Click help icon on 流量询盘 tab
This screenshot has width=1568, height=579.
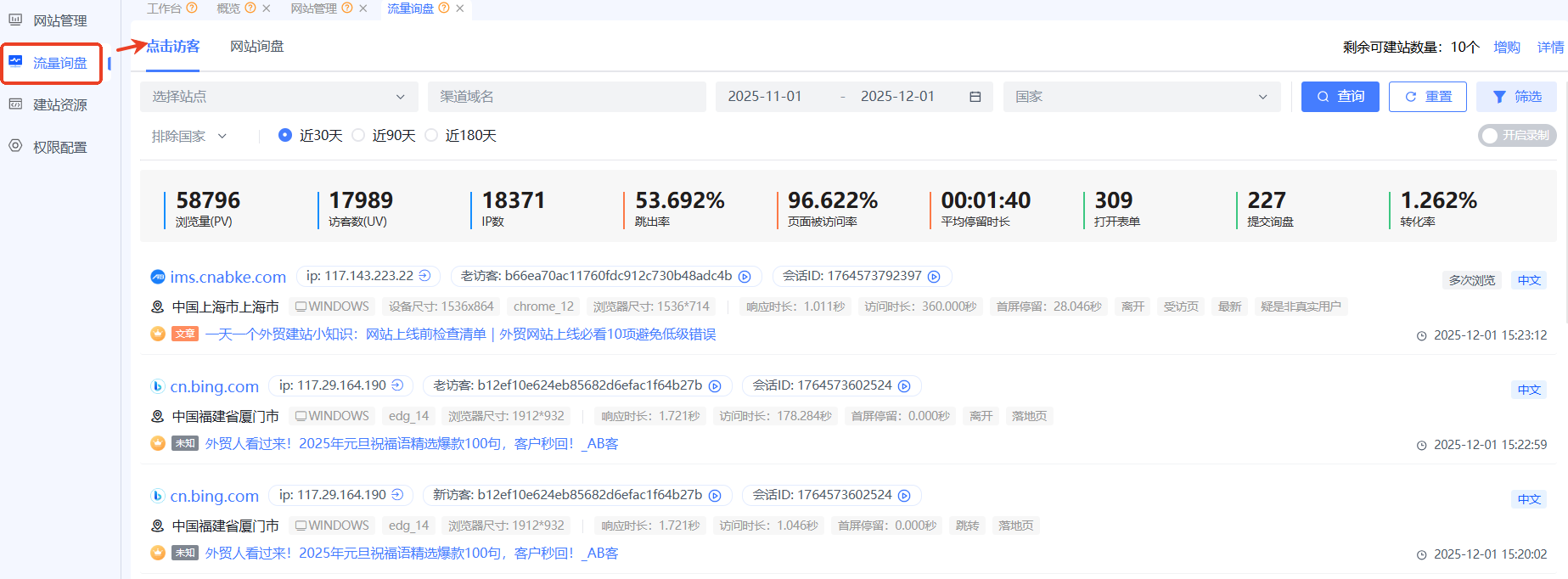444,8
